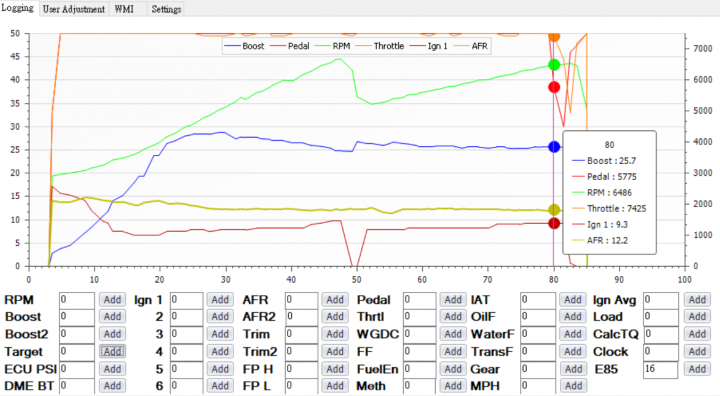Click the orange Throttle marker at top
The width and height of the screenshot is (720, 396).
point(554,36)
